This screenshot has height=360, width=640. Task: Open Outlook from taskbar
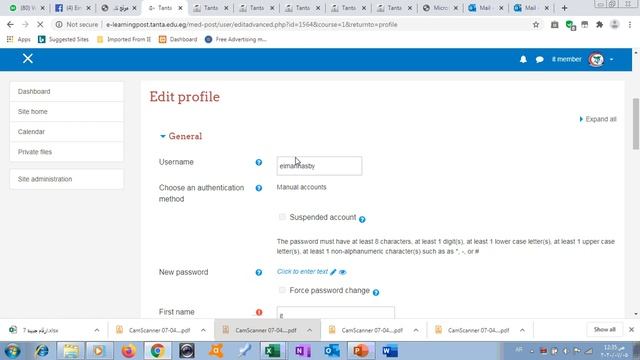[331, 351]
